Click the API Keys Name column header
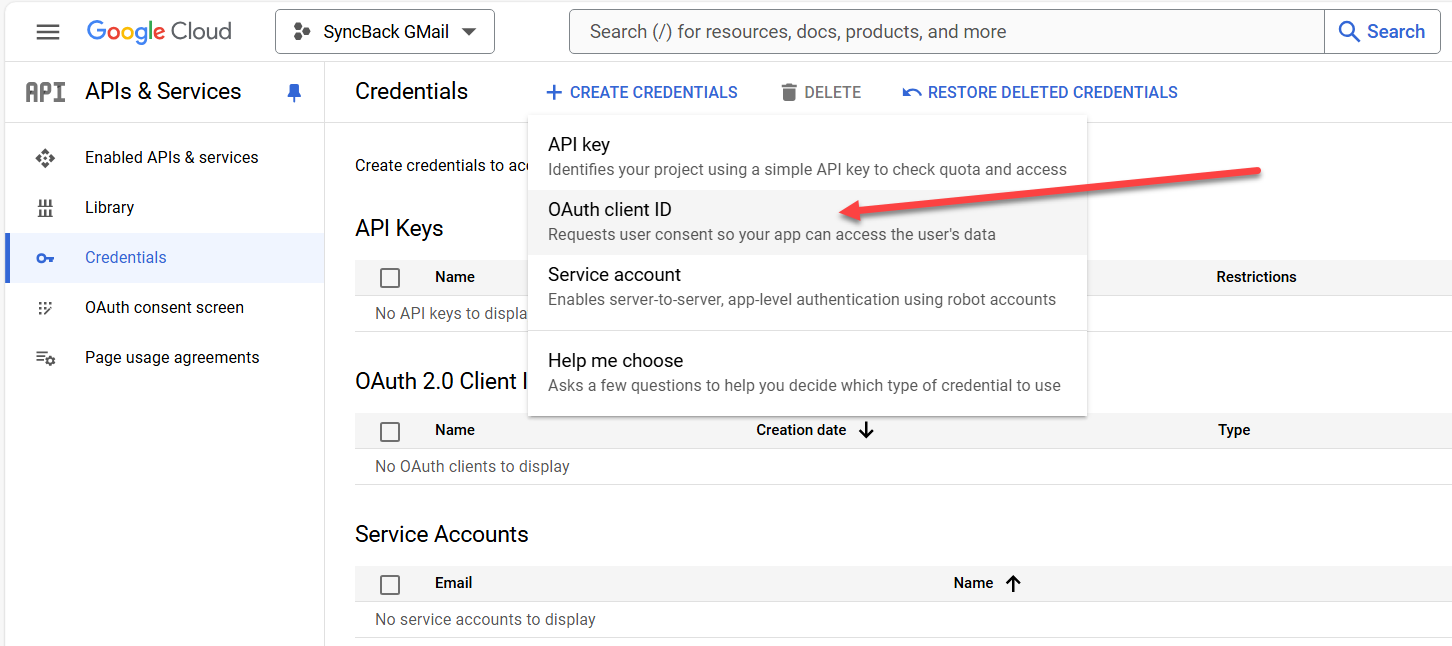 click(455, 277)
